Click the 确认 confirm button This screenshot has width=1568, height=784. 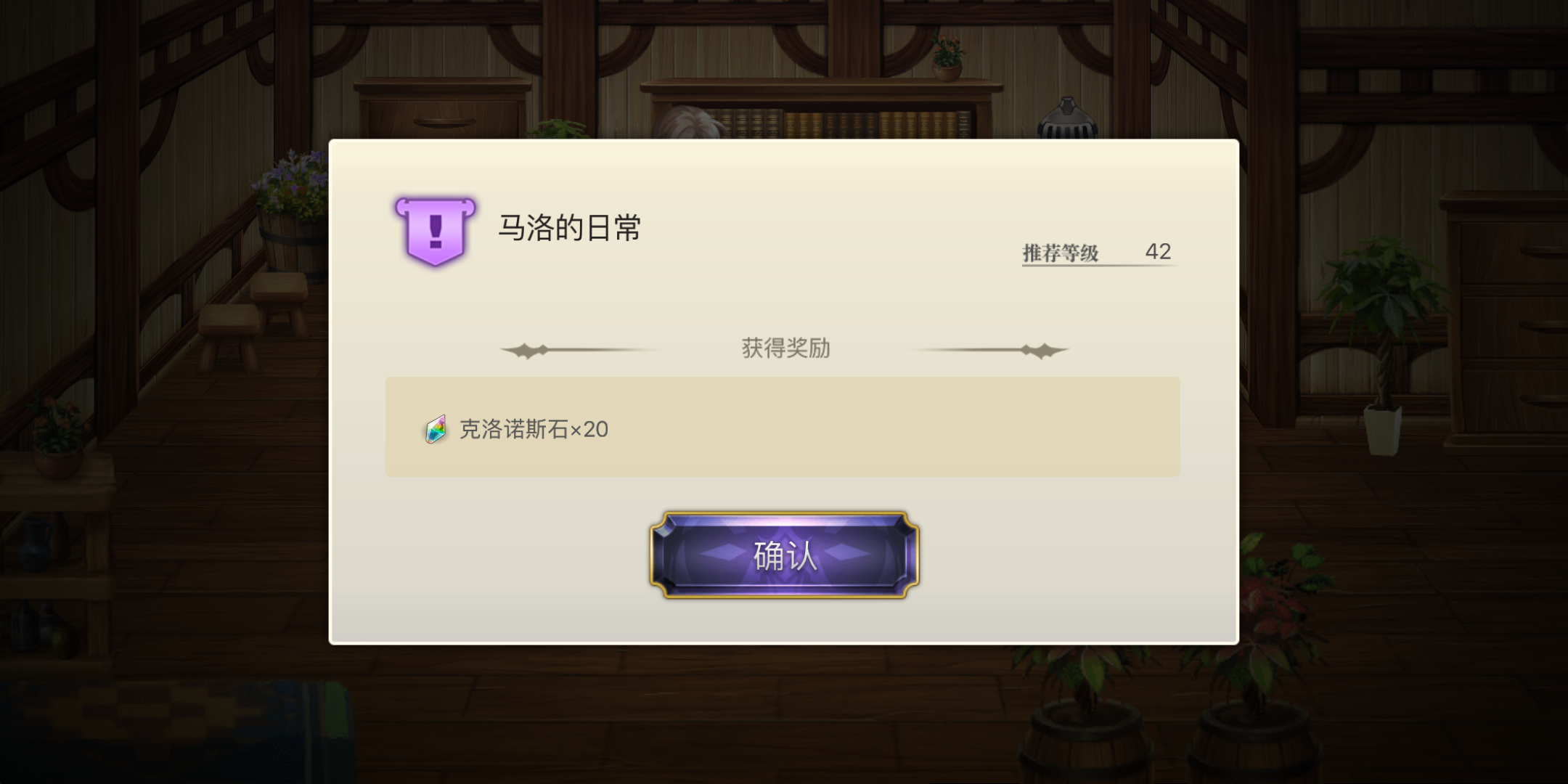[784, 555]
